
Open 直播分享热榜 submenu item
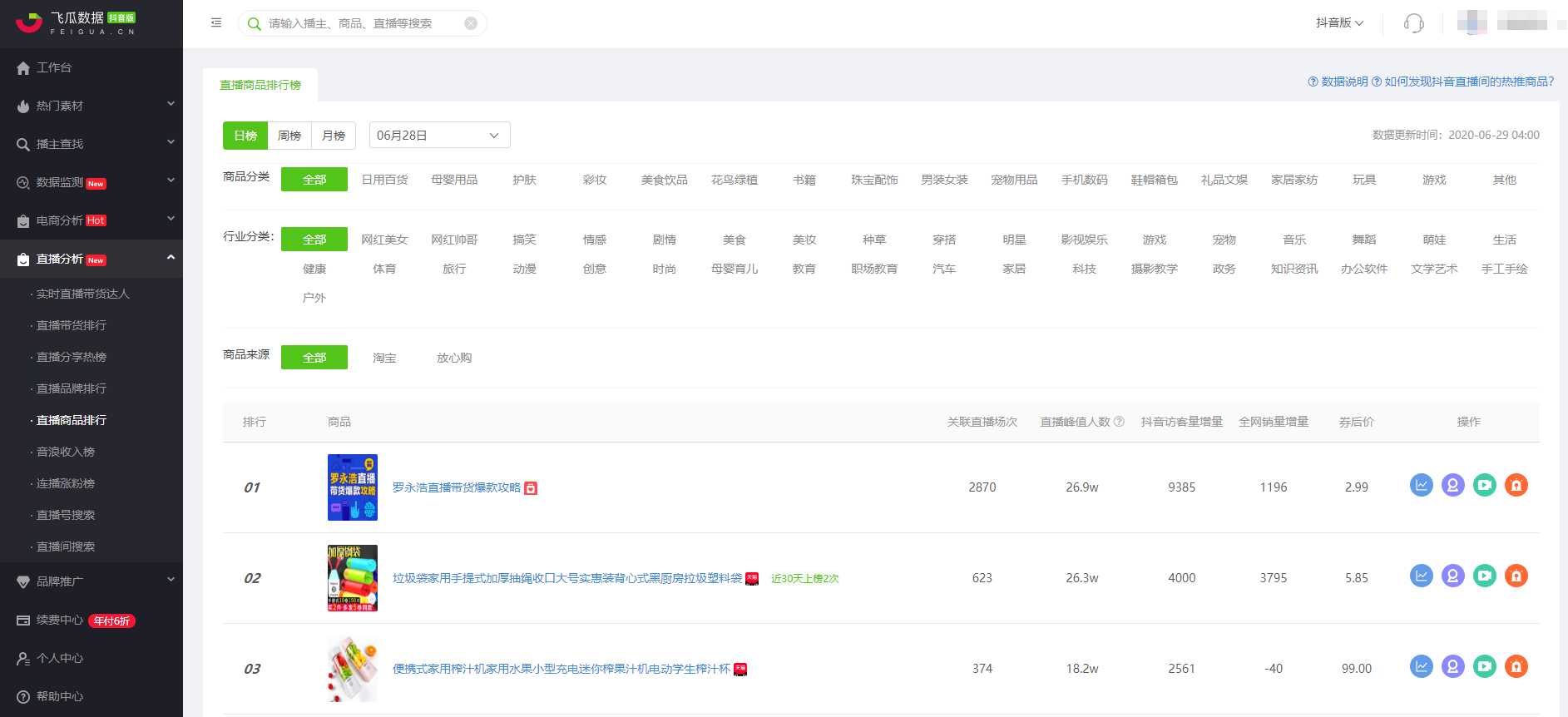coord(72,357)
